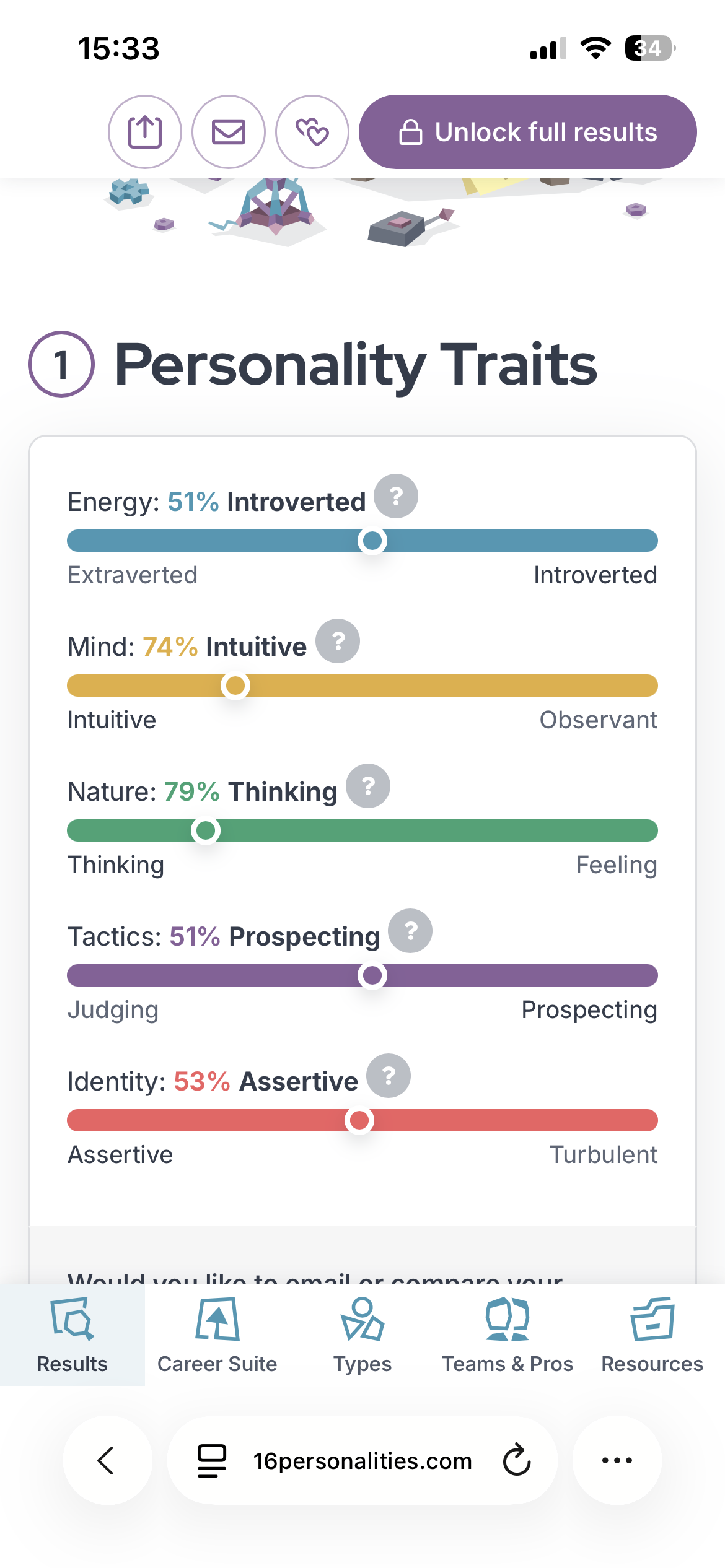The image size is (725, 1568).
Task: Open help for Nature trait
Action: (x=368, y=786)
